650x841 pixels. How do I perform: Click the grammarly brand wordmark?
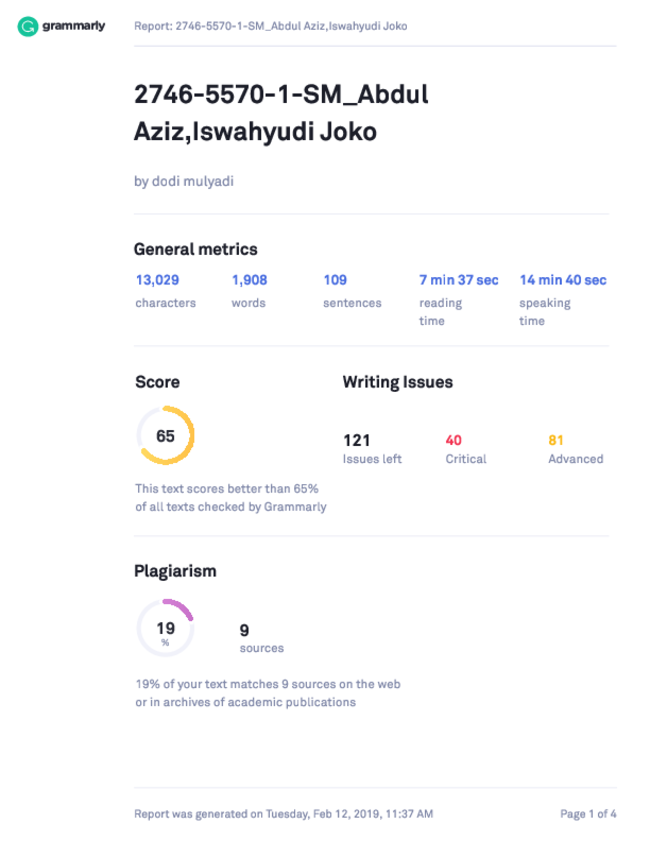point(73,26)
